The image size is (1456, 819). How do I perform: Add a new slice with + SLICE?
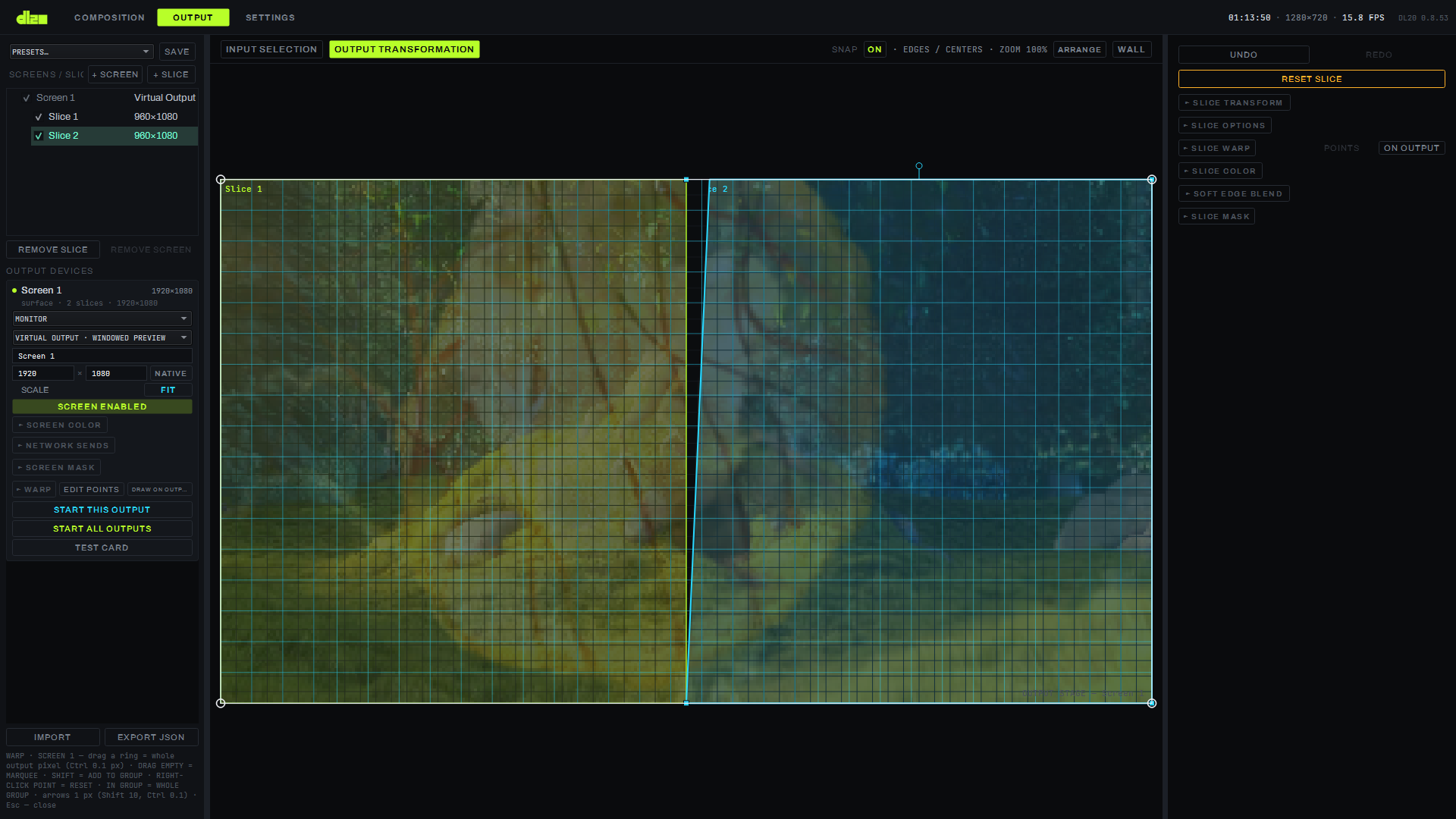point(171,74)
